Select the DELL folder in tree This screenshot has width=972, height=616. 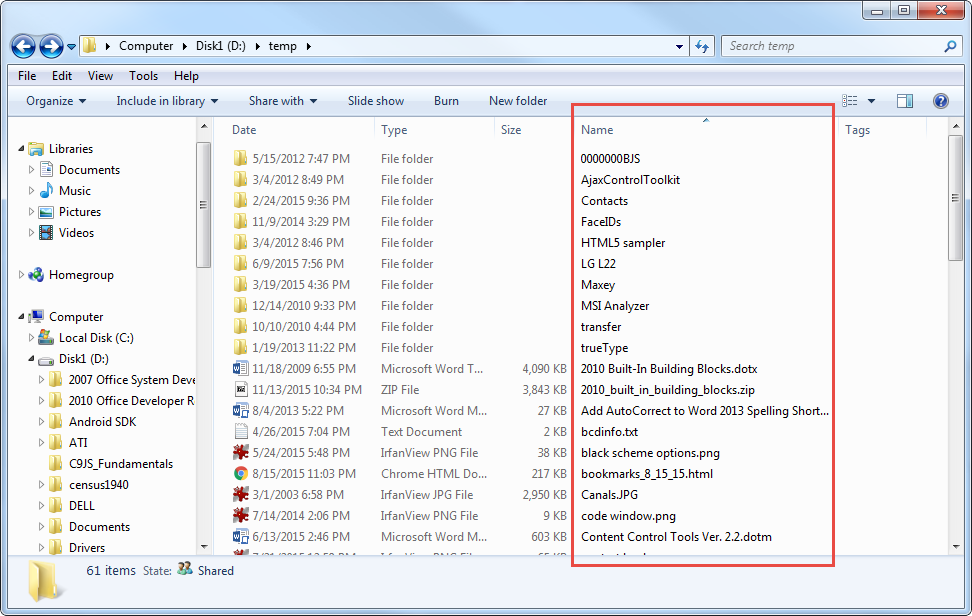pyautogui.click(x=82, y=506)
